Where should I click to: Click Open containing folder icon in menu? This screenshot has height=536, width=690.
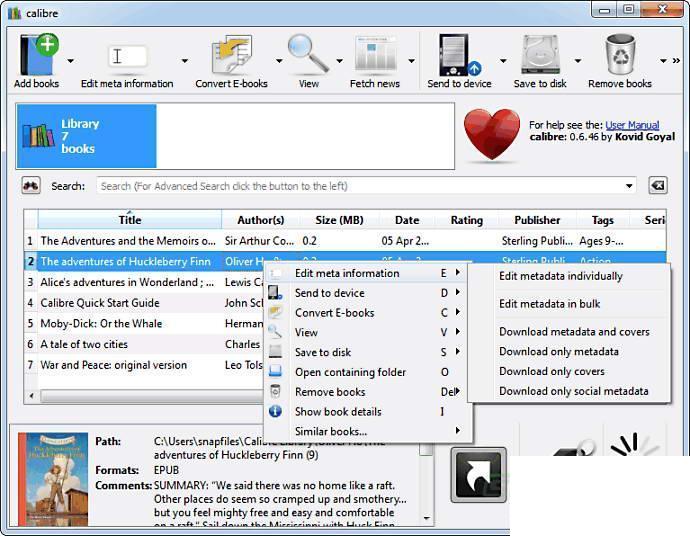[275, 371]
